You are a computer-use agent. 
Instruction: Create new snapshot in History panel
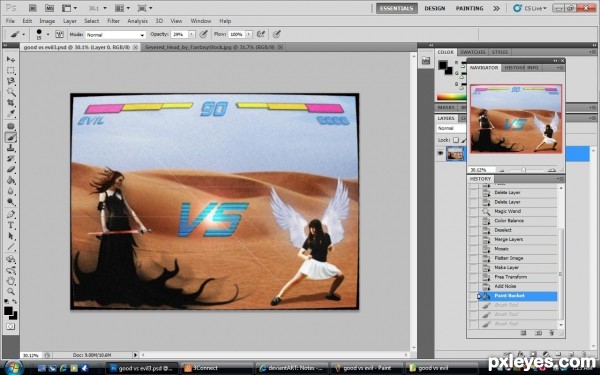pyautogui.click(x=538, y=333)
